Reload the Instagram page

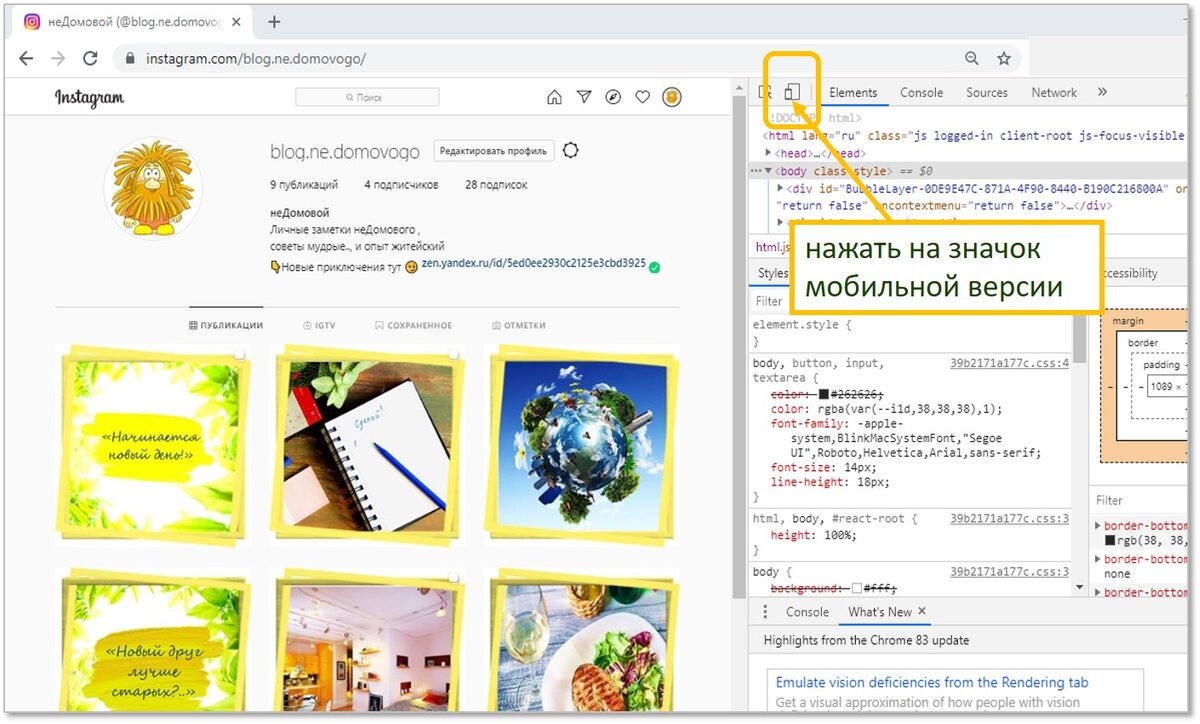tap(90, 59)
